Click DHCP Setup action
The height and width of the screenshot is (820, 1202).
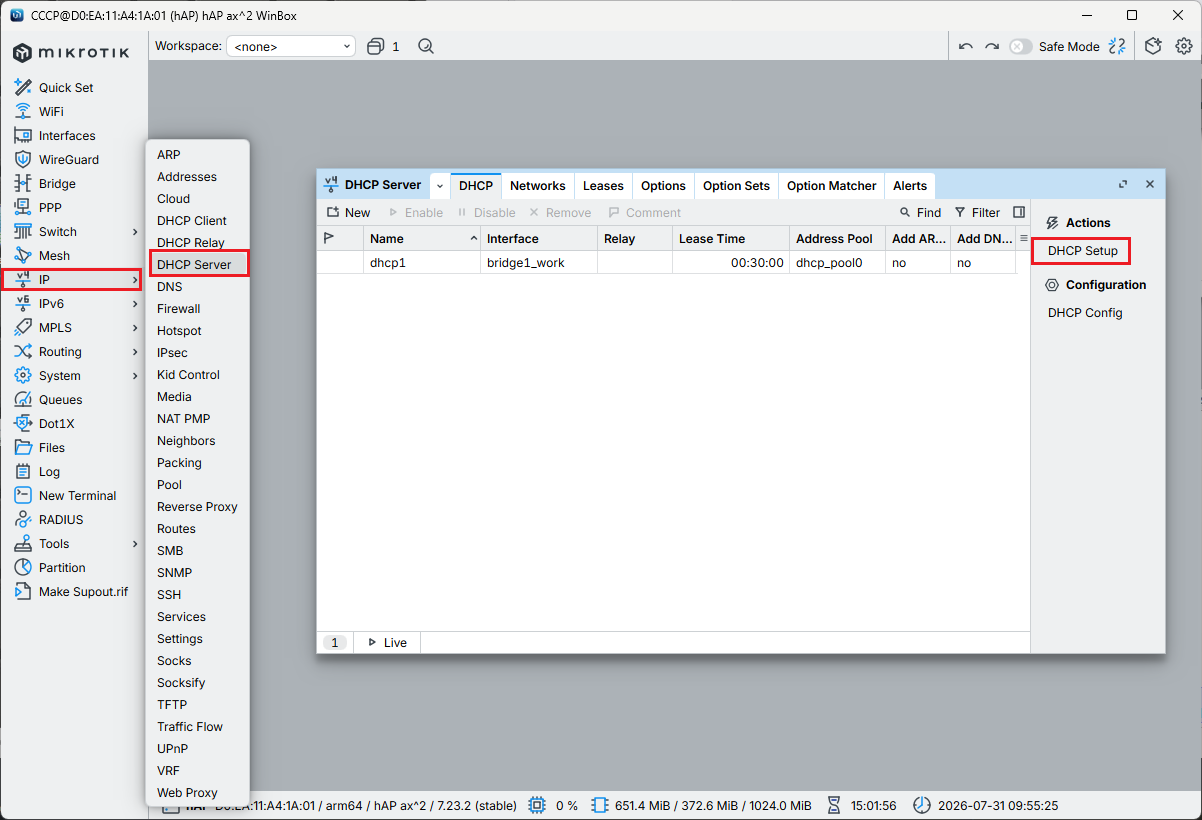(x=1082, y=251)
